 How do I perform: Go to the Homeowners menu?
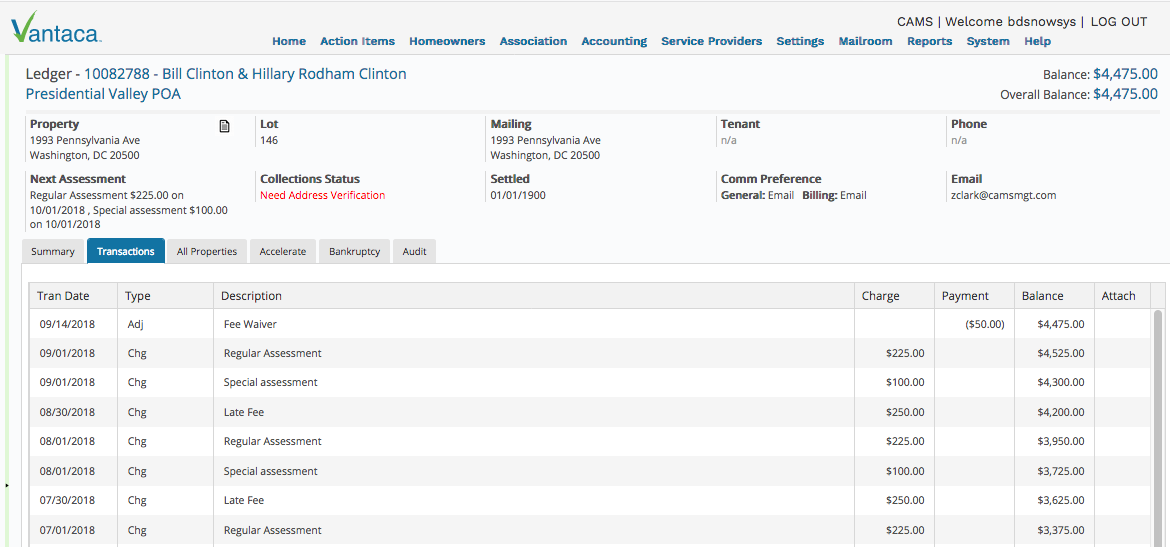tap(447, 41)
